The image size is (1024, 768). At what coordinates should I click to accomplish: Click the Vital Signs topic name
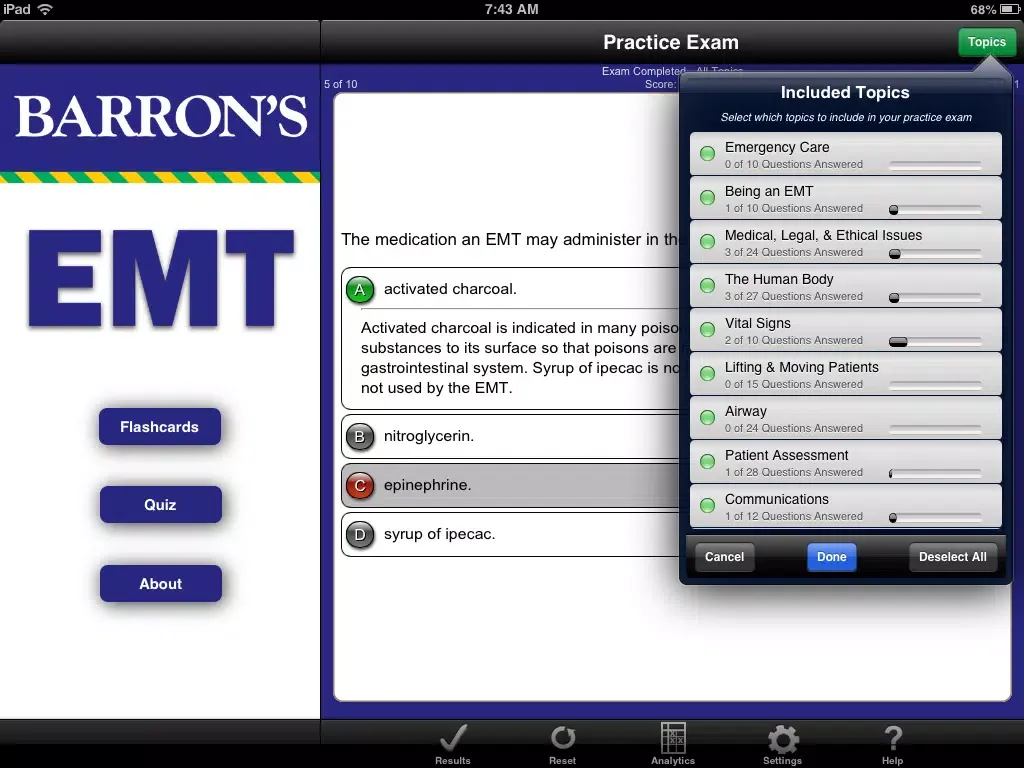(x=758, y=323)
